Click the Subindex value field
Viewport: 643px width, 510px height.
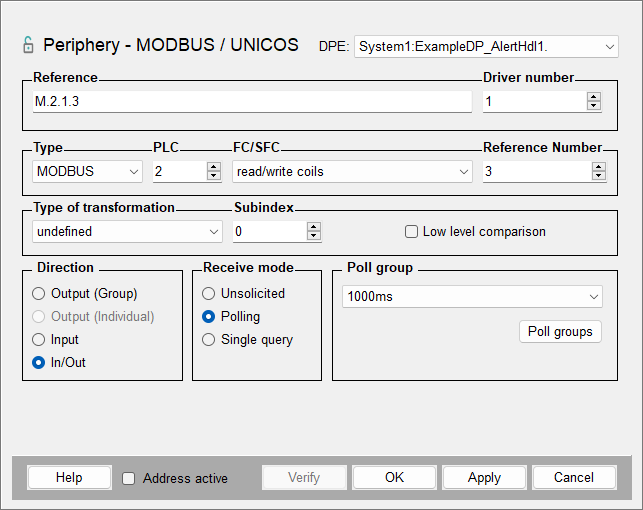click(270, 232)
